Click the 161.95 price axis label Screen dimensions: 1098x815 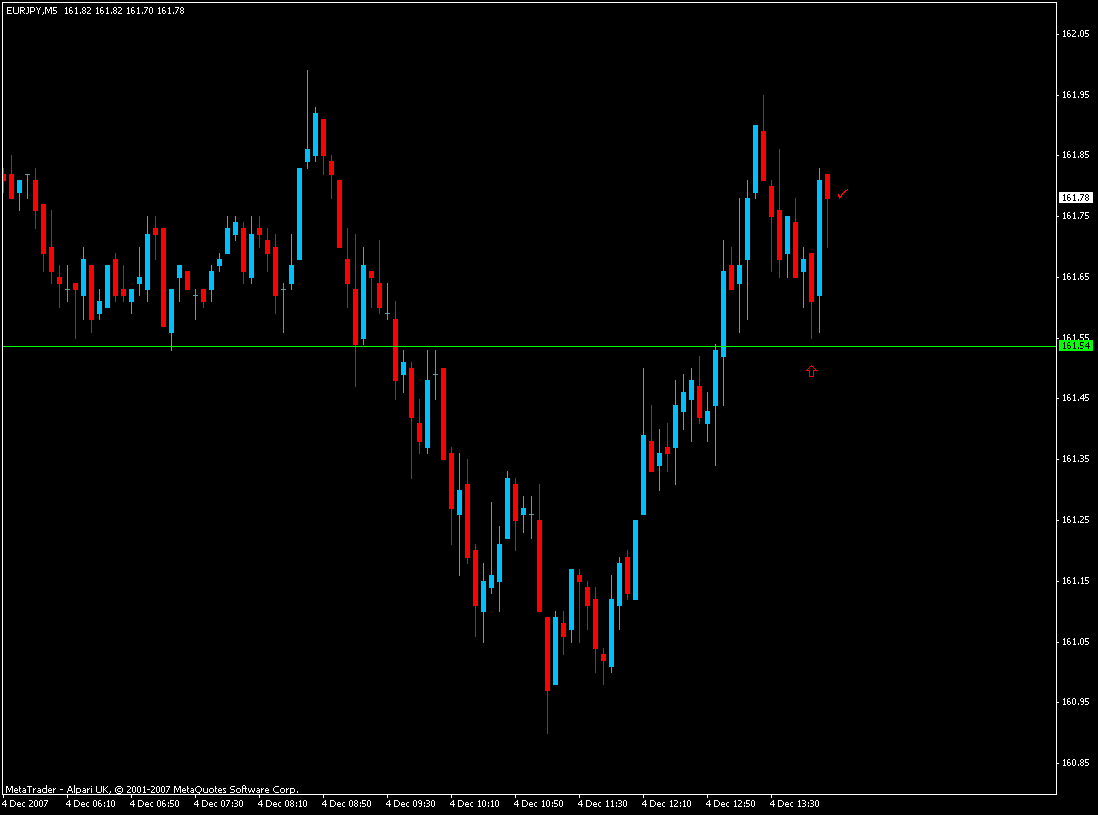coord(1076,95)
